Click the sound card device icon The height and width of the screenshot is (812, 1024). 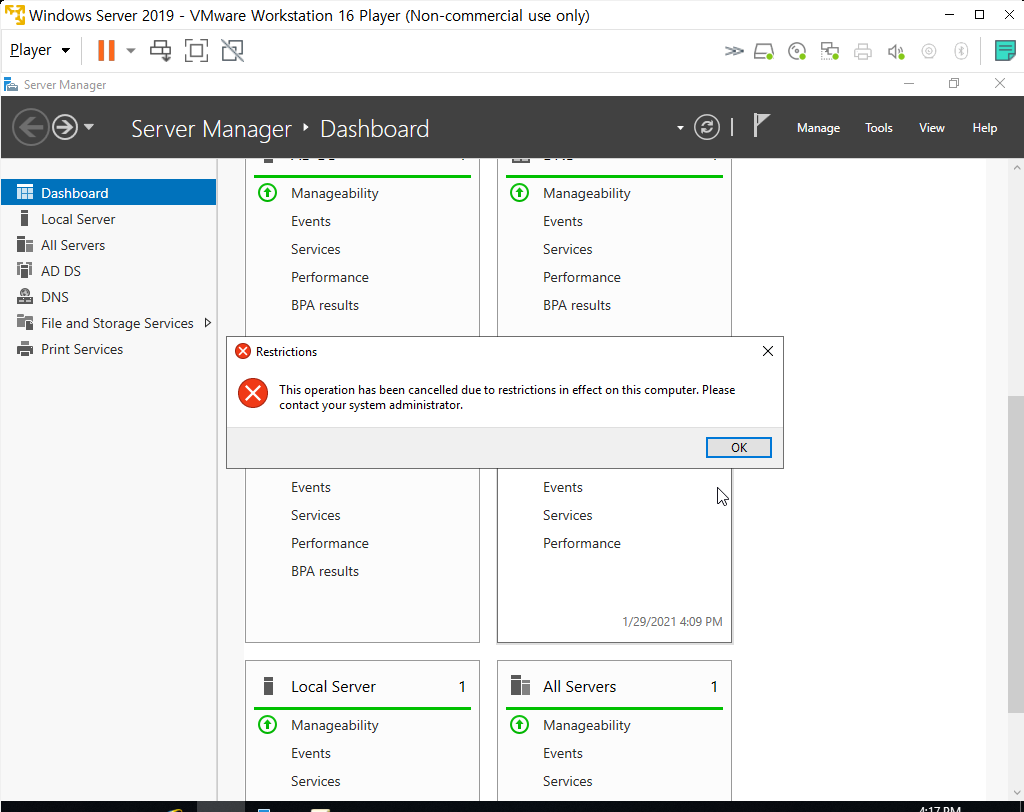click(896, 52)
